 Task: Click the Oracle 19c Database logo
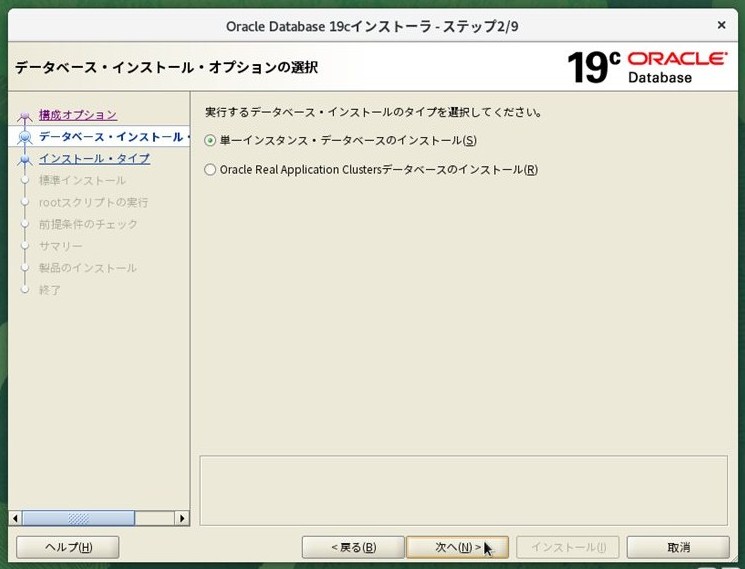point(647,67)
